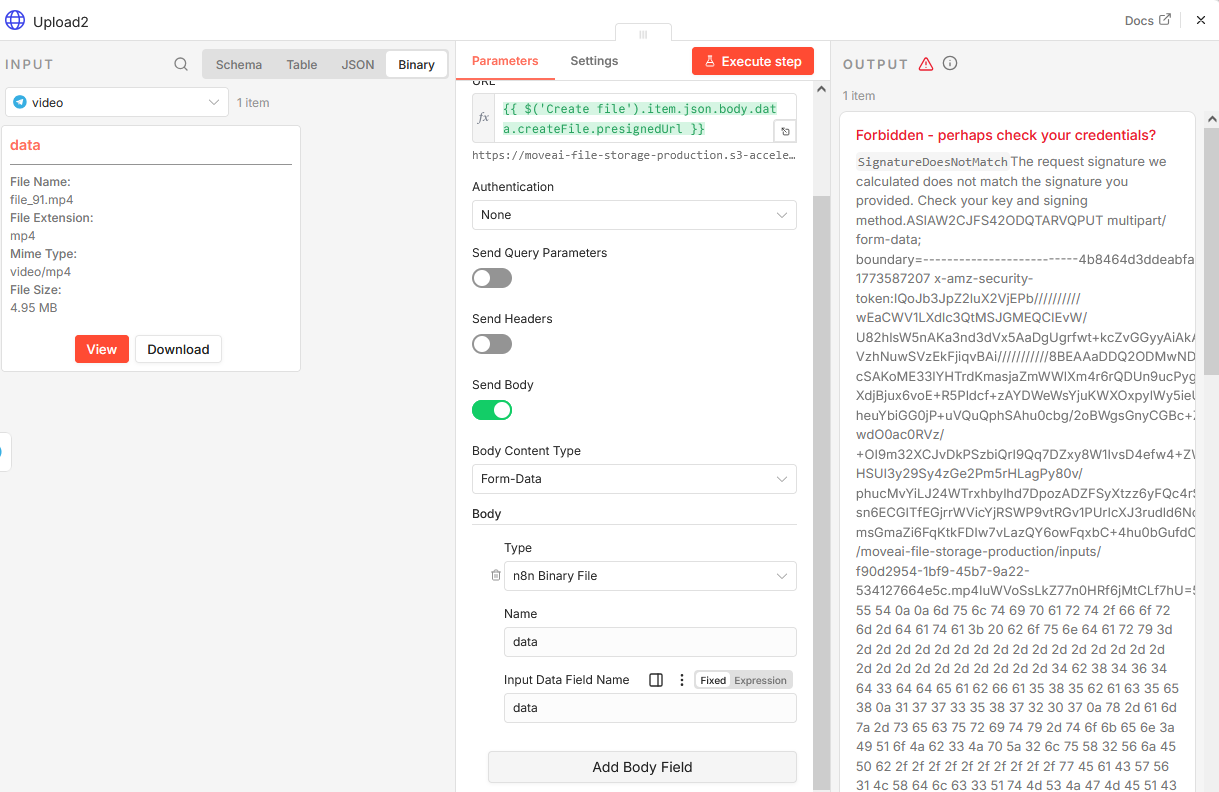1219x792 pixels.
Task: Open the expression editor icon beside the URL field
Action: pyautogui.click(x=785, y=131)
